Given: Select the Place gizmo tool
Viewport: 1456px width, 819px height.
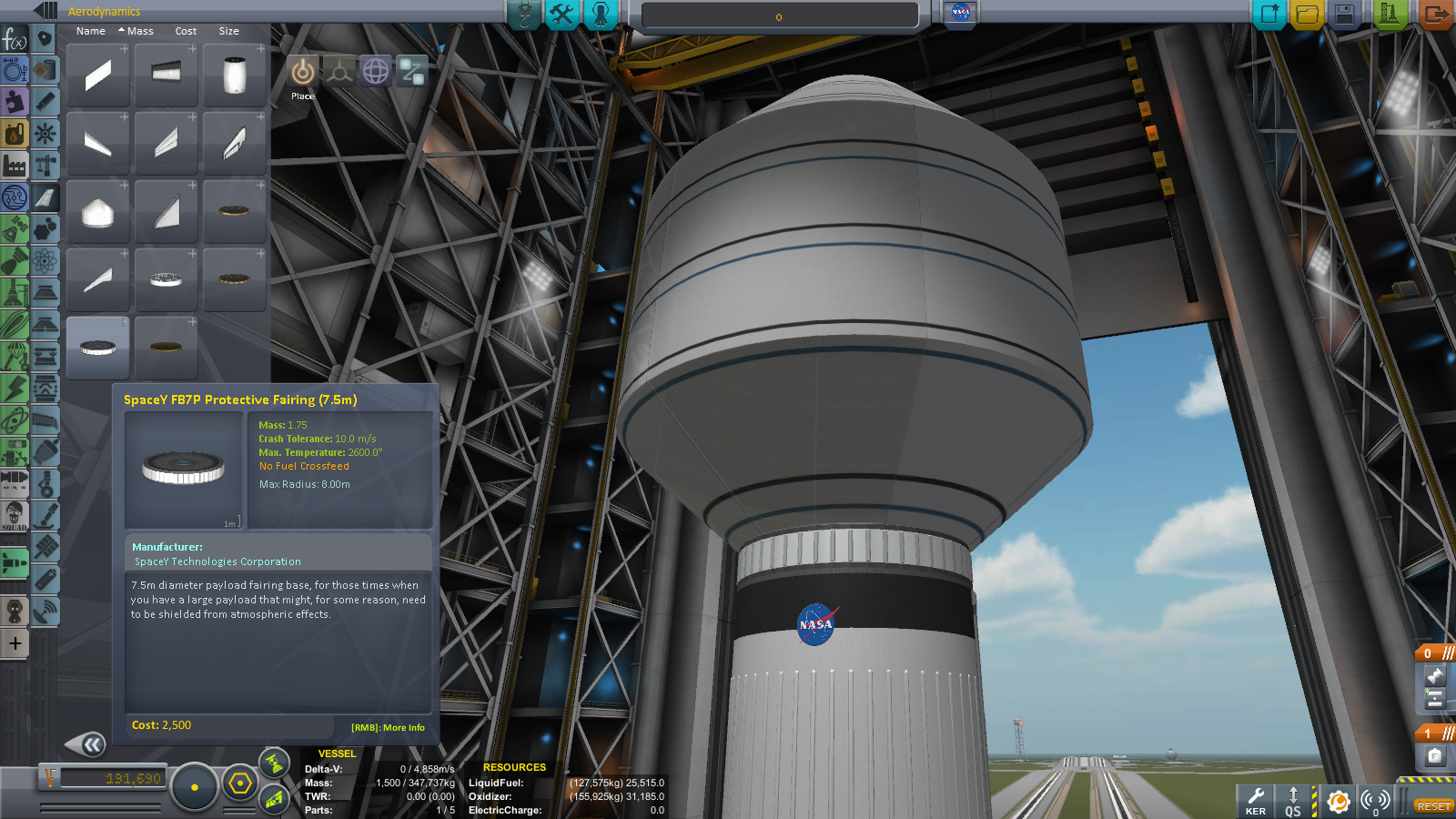Looking at the screenshot, I should pyautogui.click(x=303, y=70).
